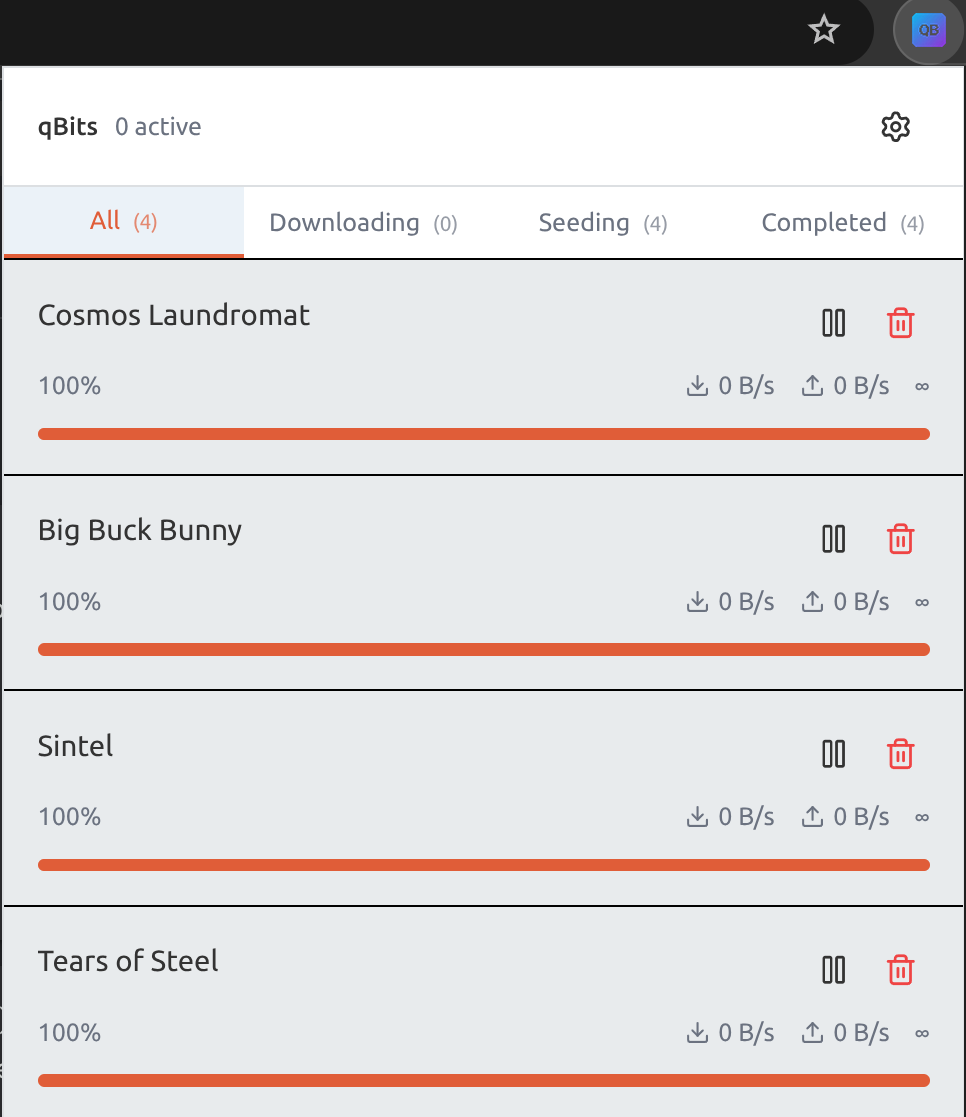Click the Sintel progress bar

click(484, 864)
